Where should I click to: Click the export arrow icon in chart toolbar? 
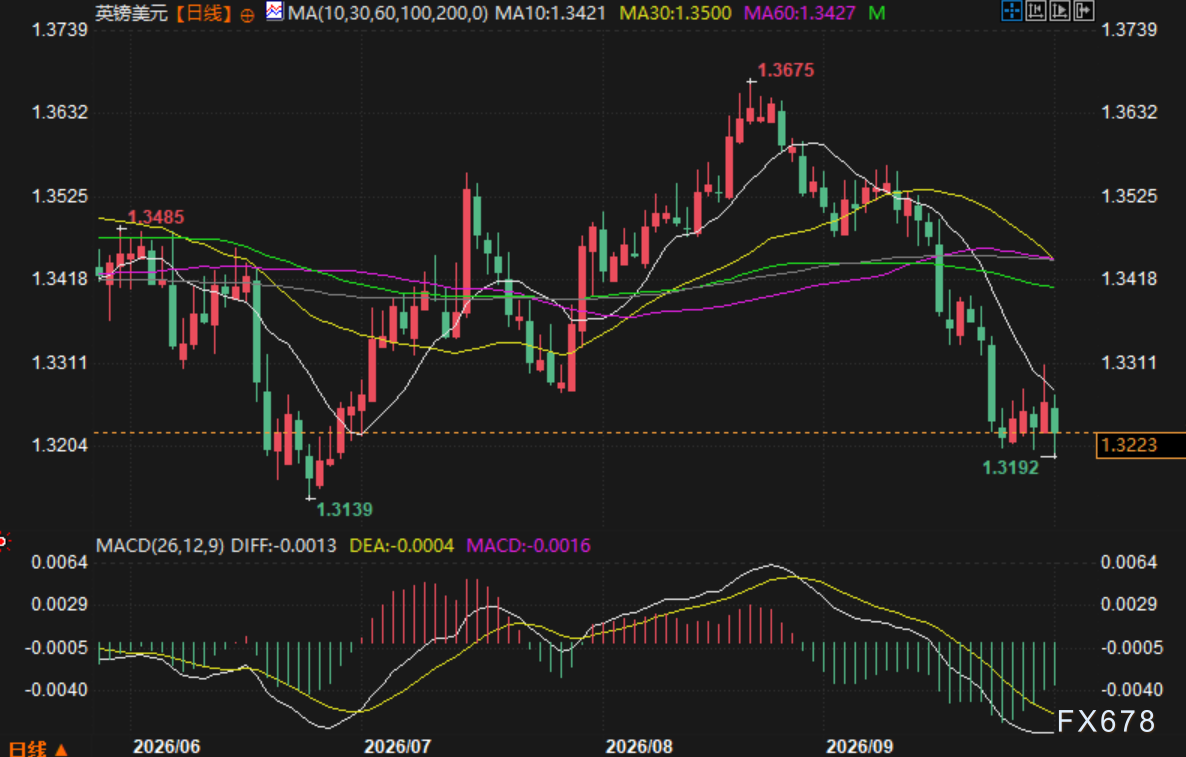1084,11
